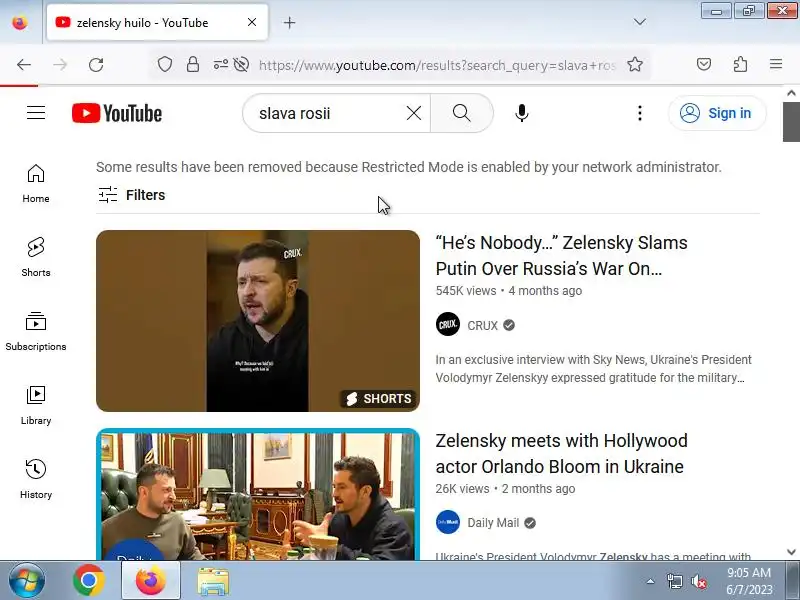
Task: Open Library in the sidebar
Action: 36,406
